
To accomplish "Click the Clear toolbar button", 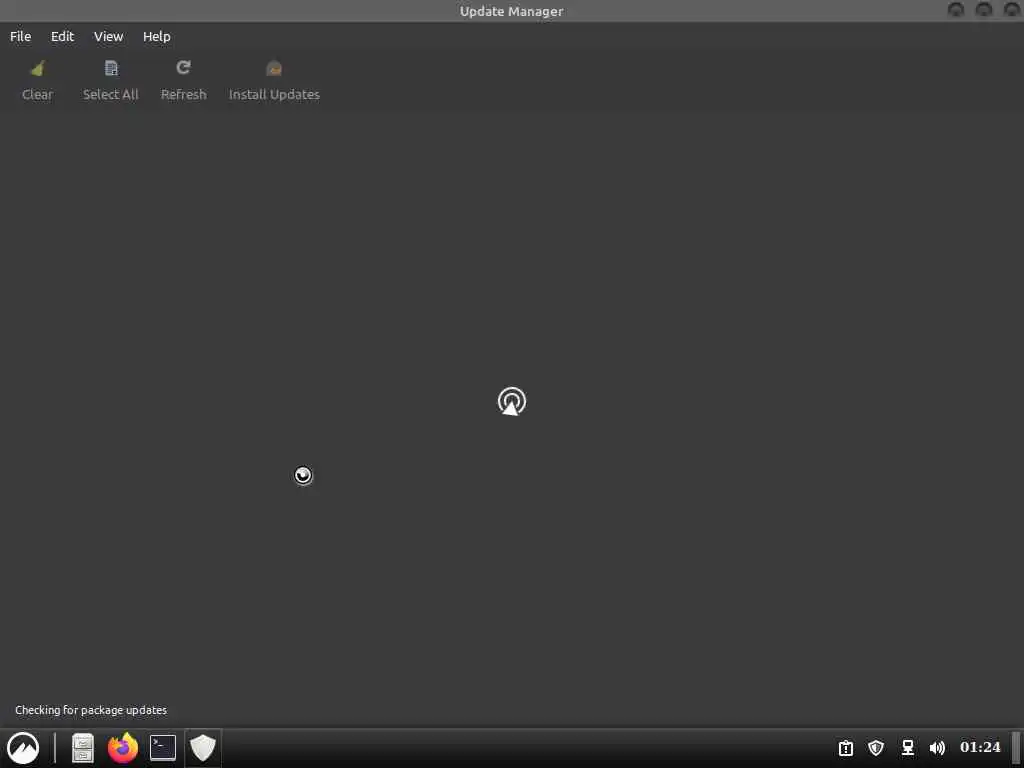I will [x=37, y=81].
